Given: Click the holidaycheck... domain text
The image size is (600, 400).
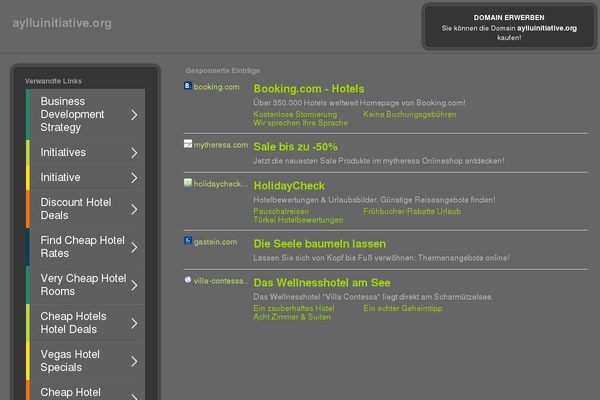Looking at the screenshot, I should click(x=221, y=184).
